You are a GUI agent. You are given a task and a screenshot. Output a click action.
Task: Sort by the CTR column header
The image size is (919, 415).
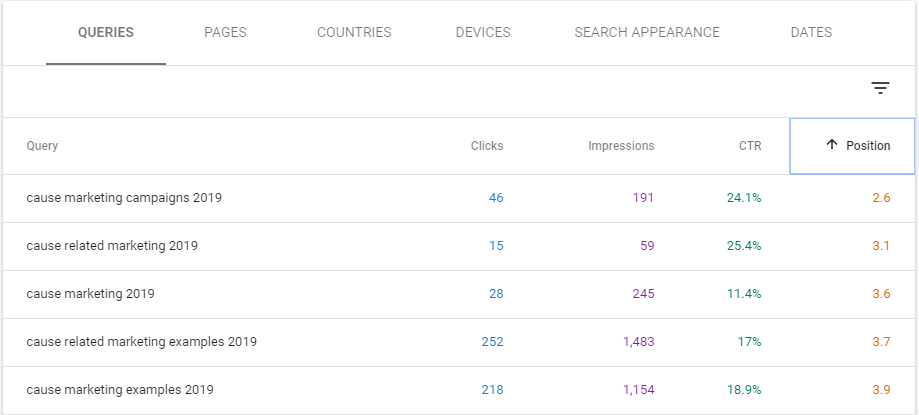coord(749,146)
